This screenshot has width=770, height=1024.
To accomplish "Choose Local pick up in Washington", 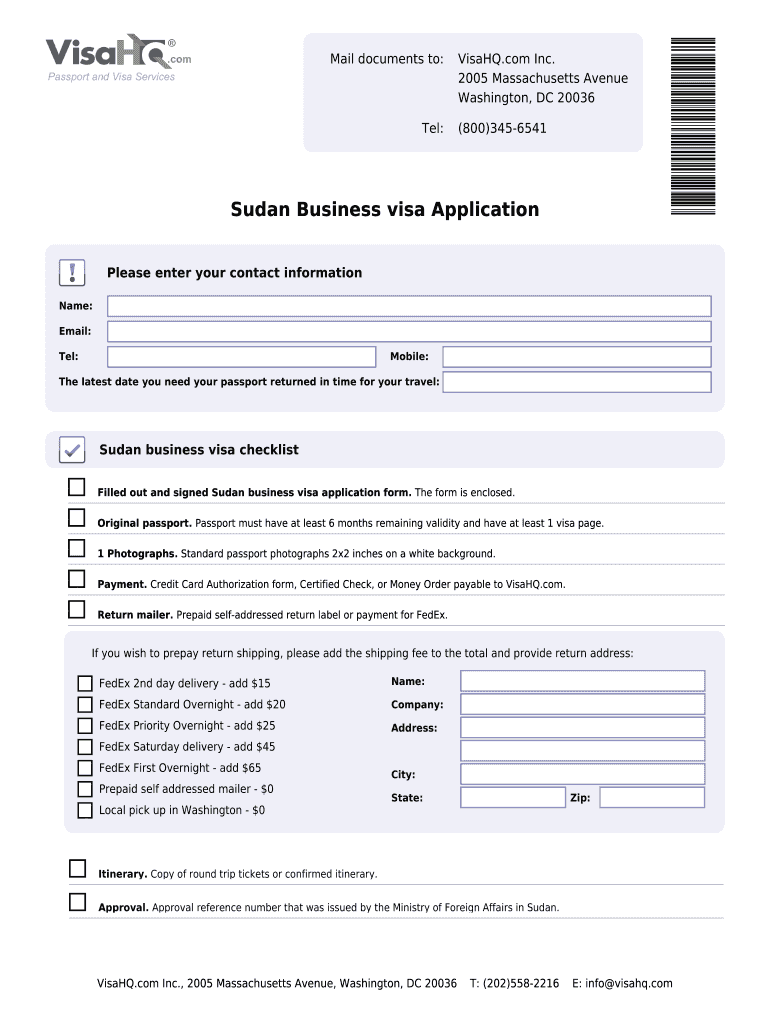I will [85, 810].
